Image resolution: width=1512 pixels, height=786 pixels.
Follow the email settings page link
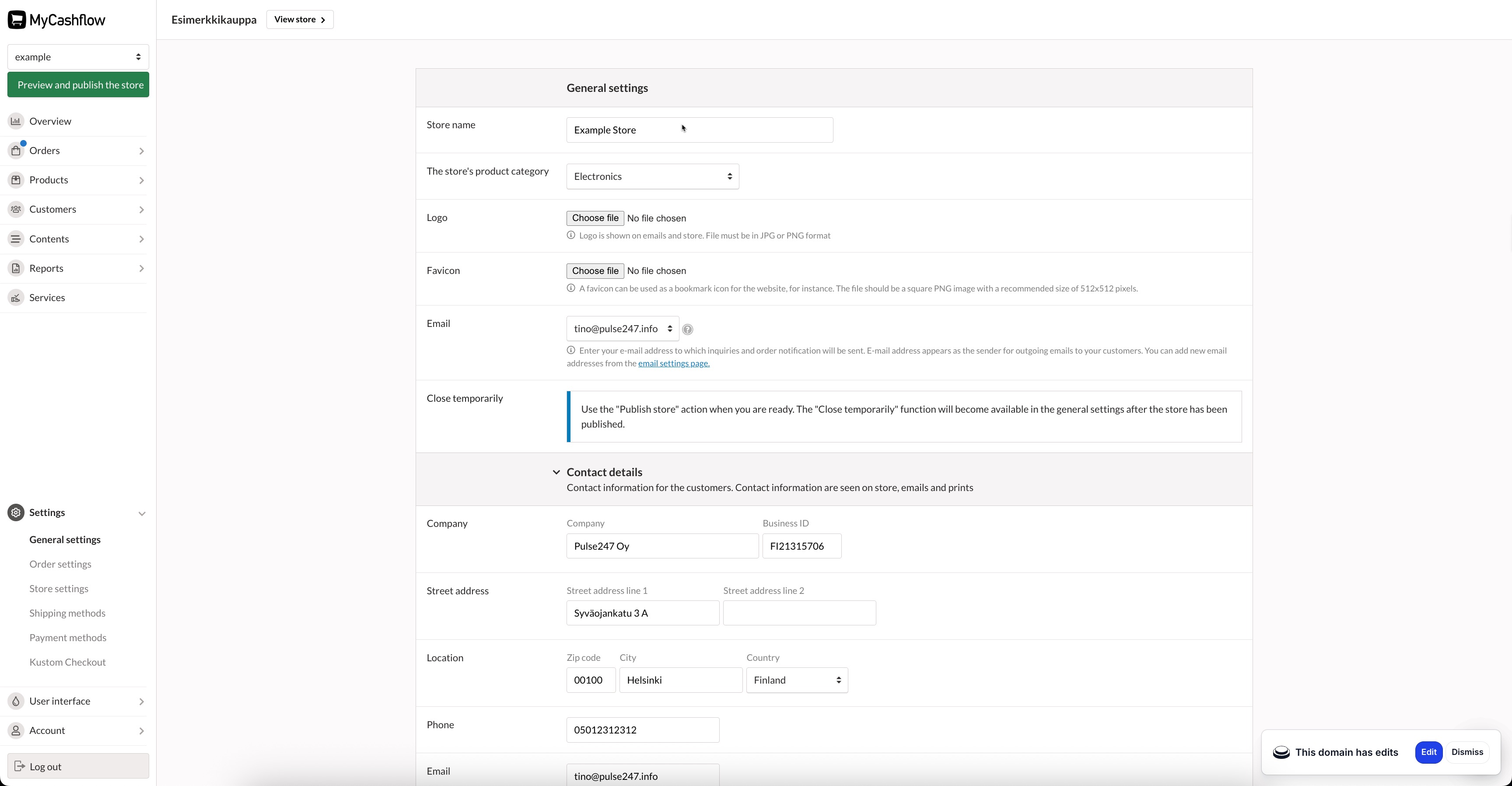click(x=673, y=363)
